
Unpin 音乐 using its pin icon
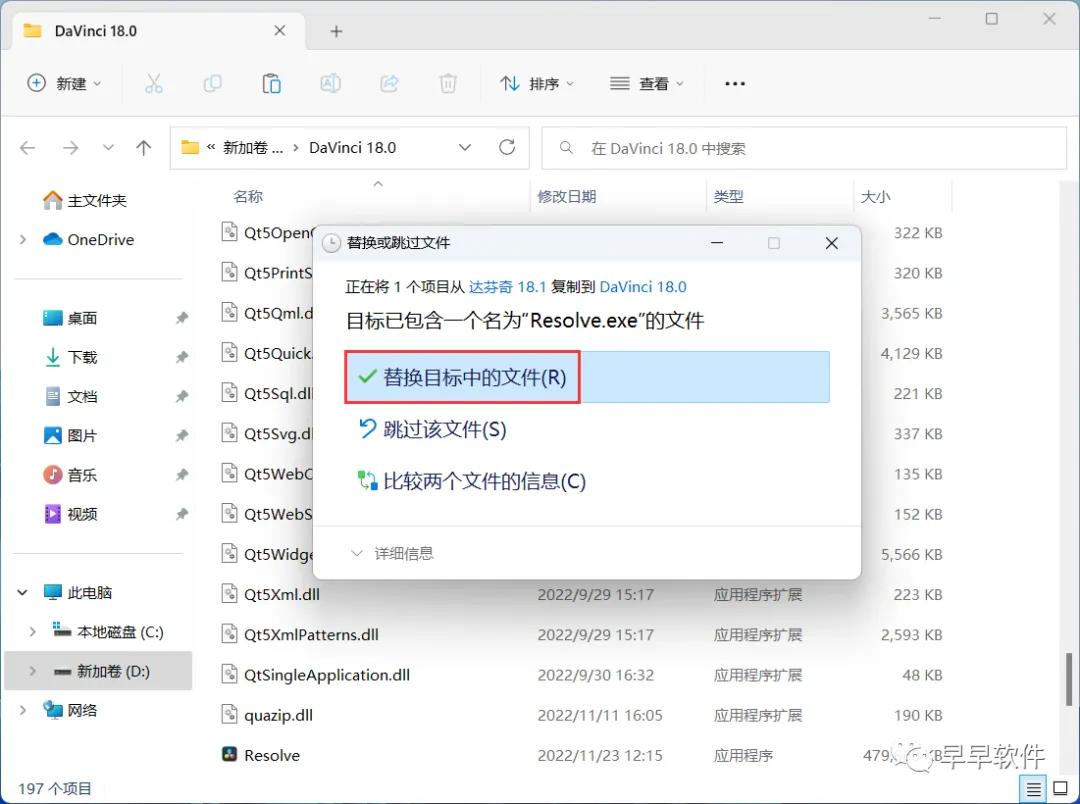[182, 475]
